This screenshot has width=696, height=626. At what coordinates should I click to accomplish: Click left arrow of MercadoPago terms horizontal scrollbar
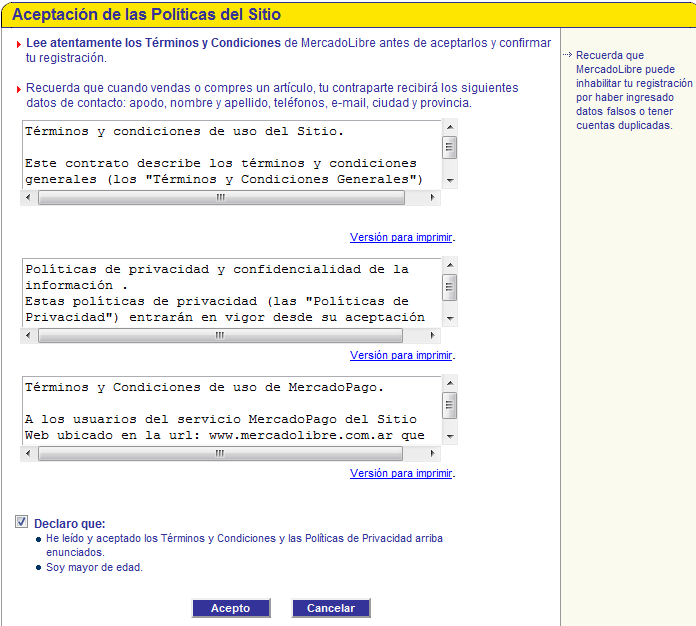tap(28, 453)
